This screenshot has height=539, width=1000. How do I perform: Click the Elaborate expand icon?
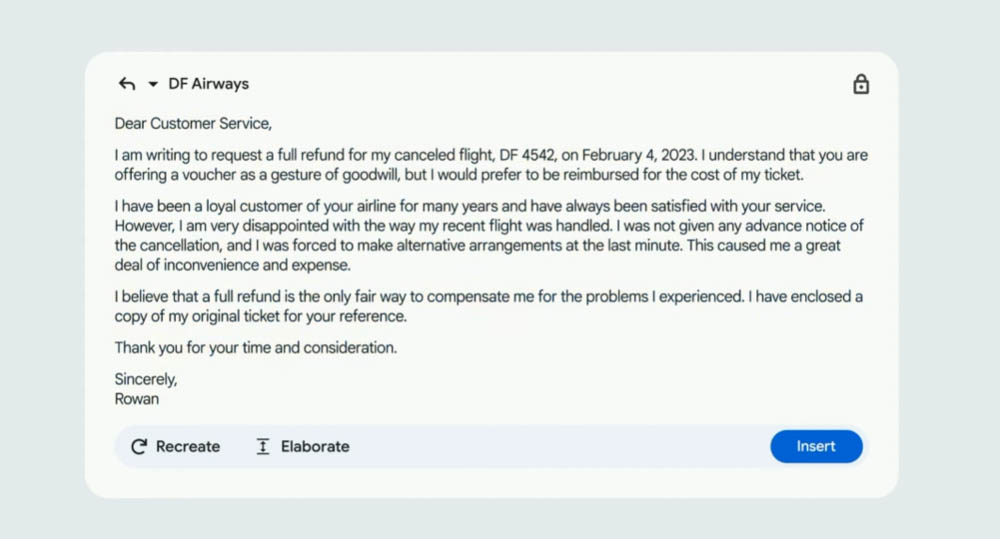click(x=263, y=447)
